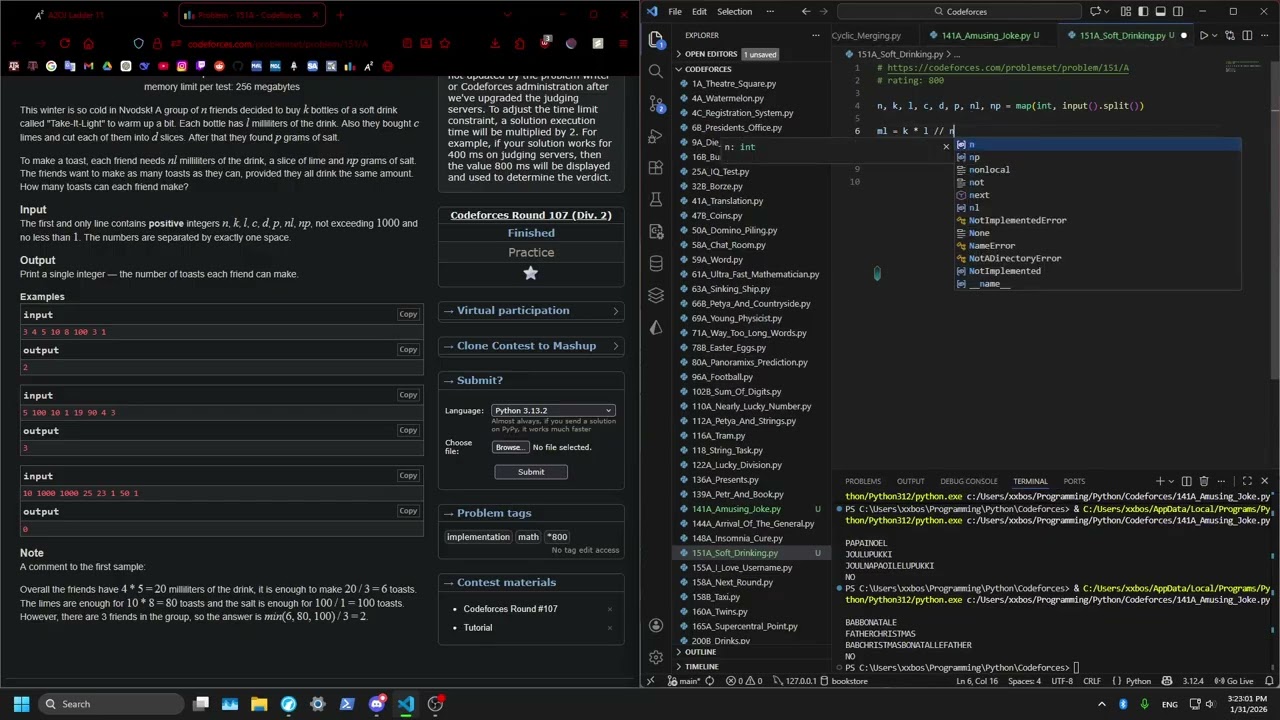Open the Windows Start button
Image resolution: width=1280 pixels, height=720 pixels.
[21, 704]
